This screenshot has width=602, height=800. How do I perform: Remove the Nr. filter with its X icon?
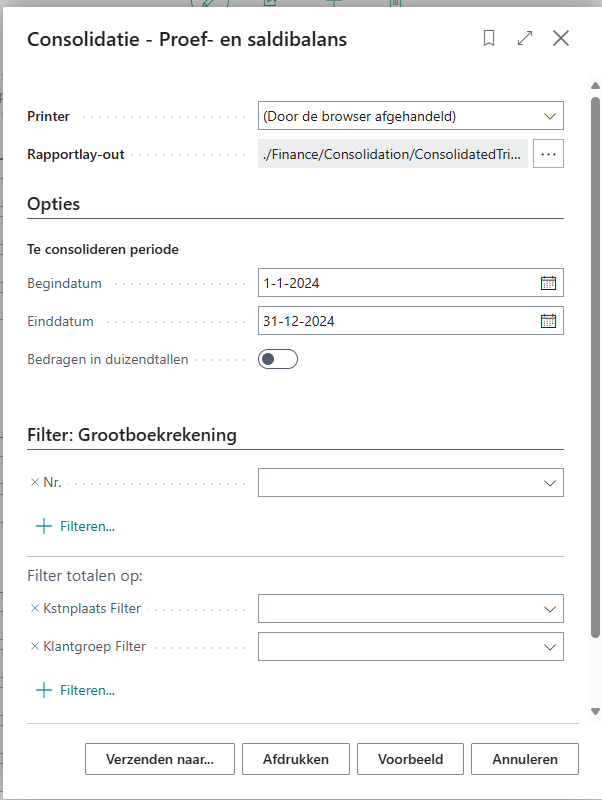(x=35, y=482)
